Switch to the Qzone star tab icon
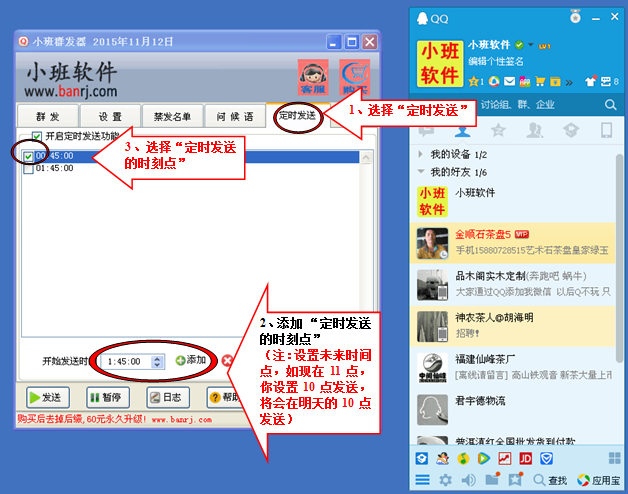Viewport: 628px width, 494px height. point(498,130)
